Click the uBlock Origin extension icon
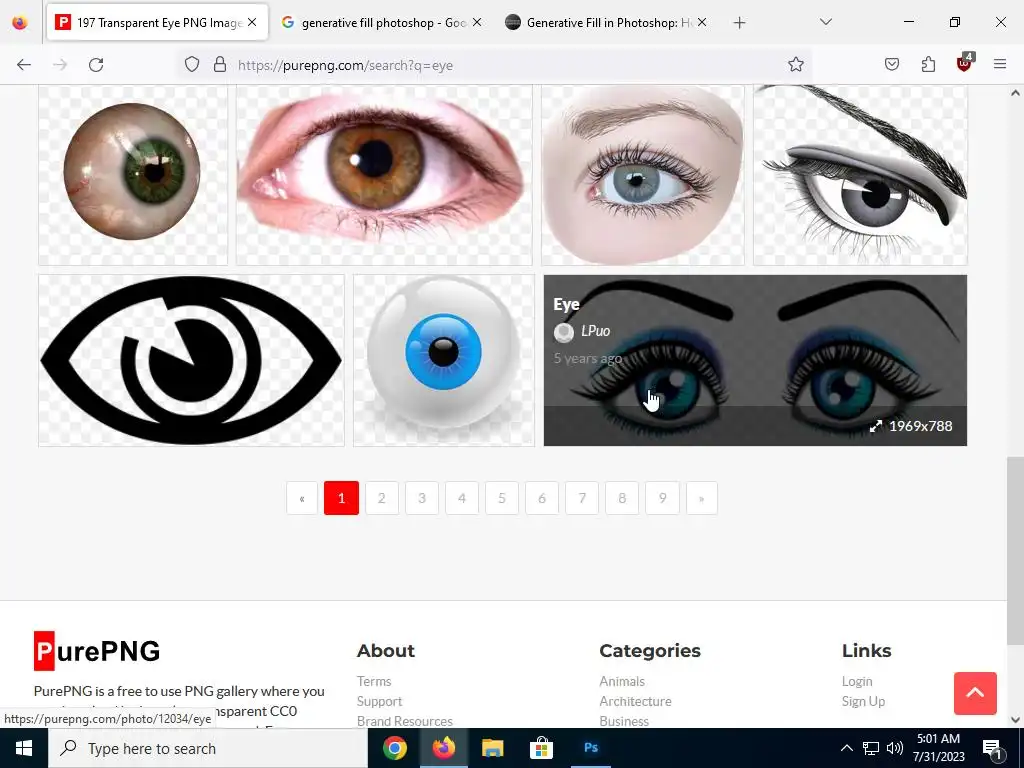The width and height of the screenshot is (1024, 768). pyautogui.click(x=965, y=63)
